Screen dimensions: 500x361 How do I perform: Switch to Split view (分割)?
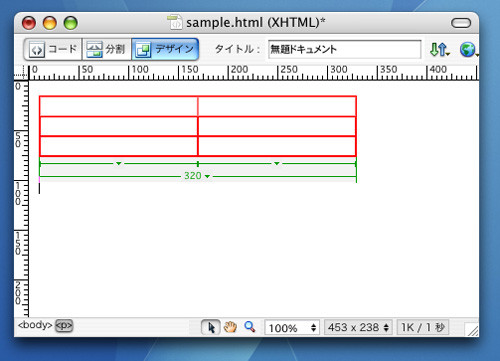106,49
